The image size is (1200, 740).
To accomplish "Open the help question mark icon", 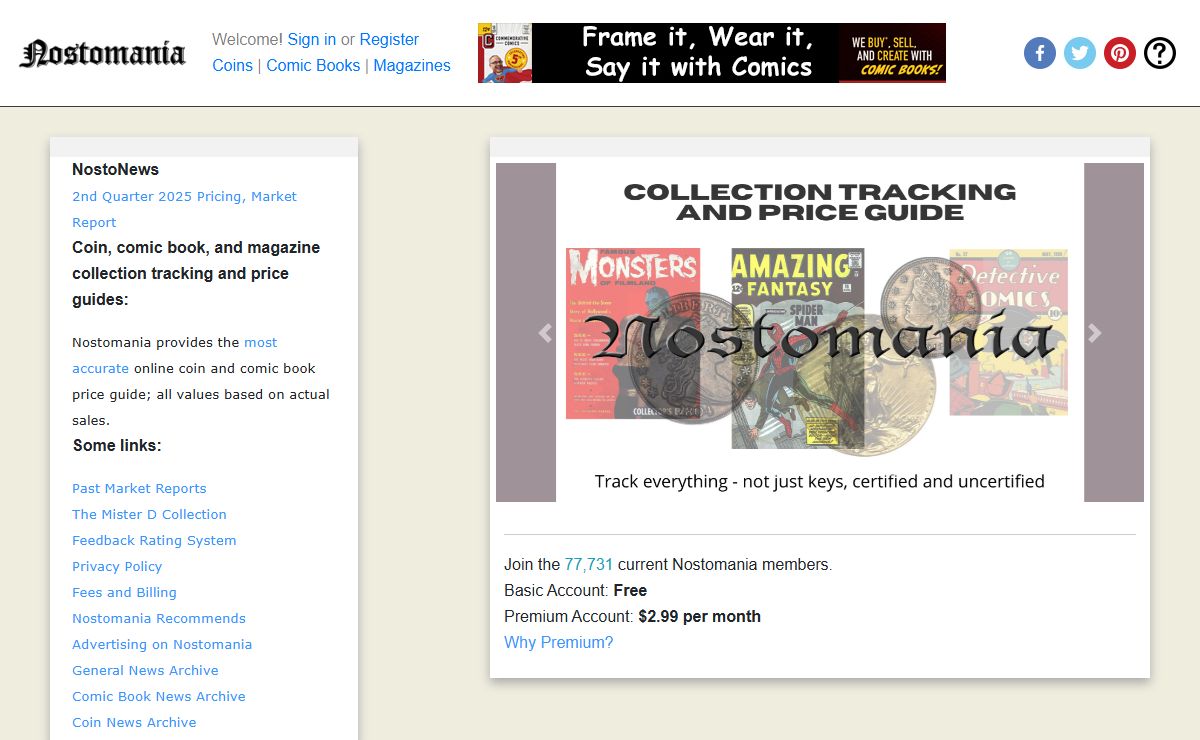I will tap(1160, 53).
